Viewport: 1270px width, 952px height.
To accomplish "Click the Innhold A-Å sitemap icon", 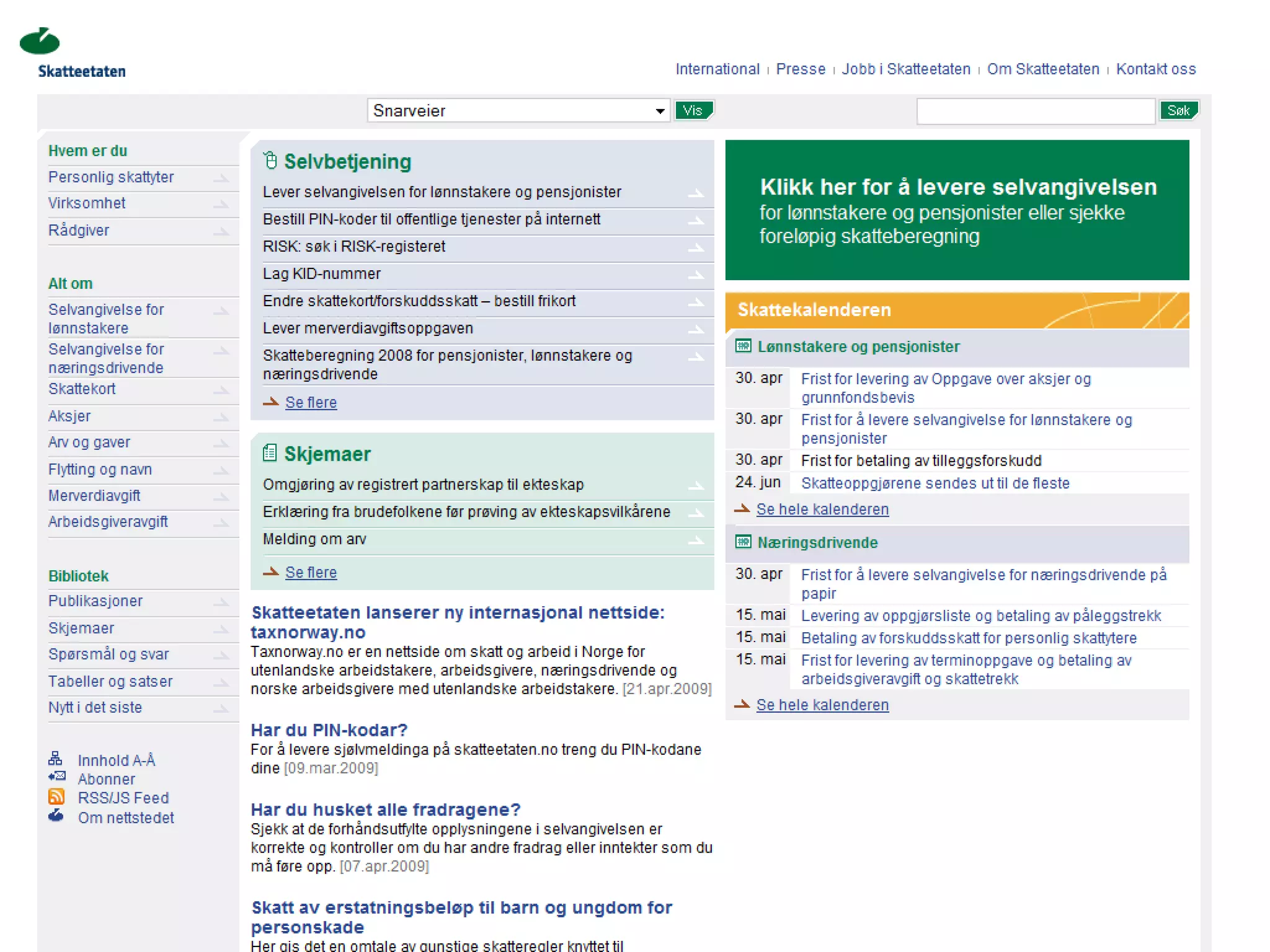I will click(55, 758).
